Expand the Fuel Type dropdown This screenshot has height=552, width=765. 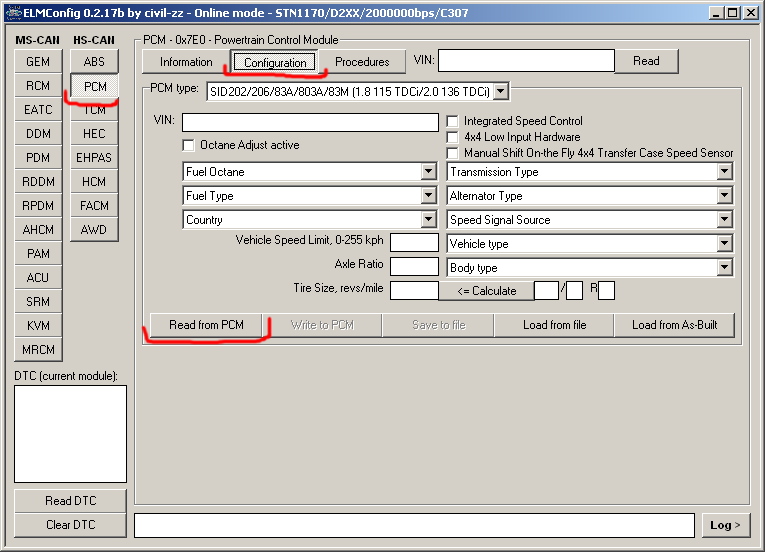click(x=428, y=195)
